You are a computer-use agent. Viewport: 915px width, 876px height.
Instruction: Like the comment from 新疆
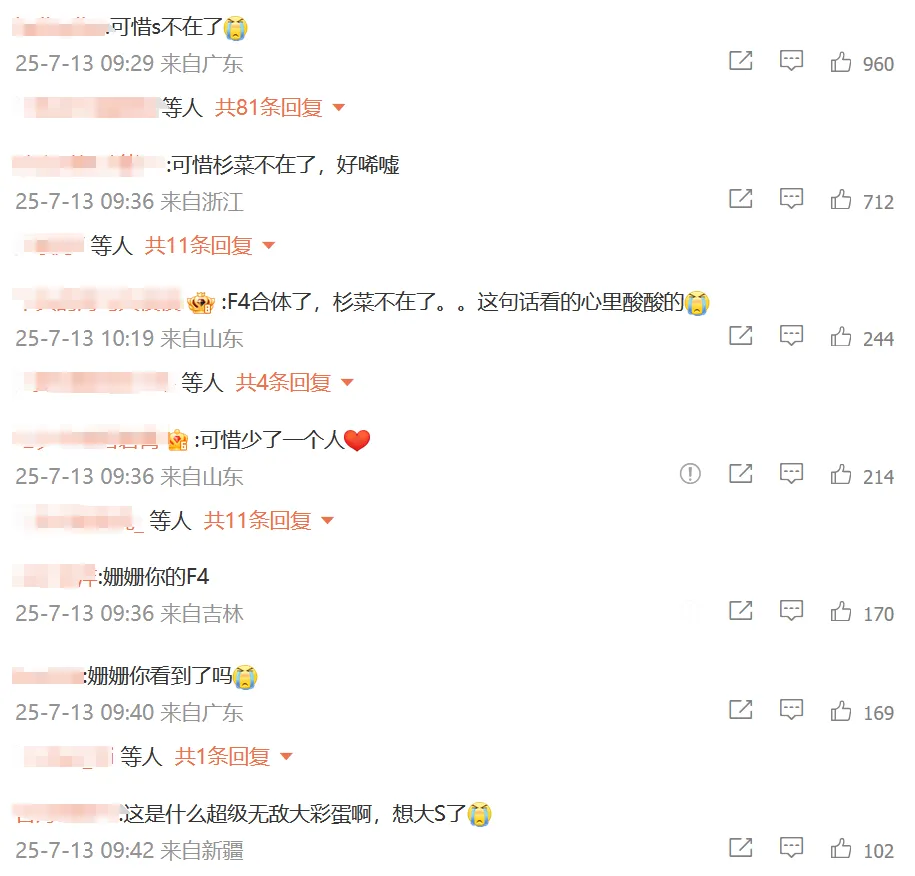(x=840, y=849)
